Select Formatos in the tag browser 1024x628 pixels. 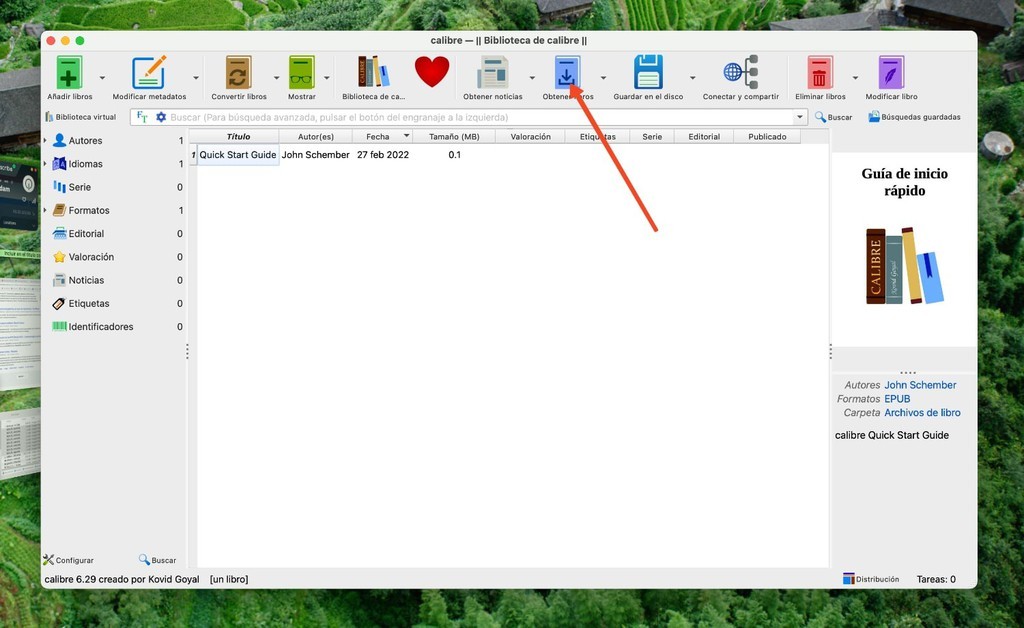pos(89,210)
